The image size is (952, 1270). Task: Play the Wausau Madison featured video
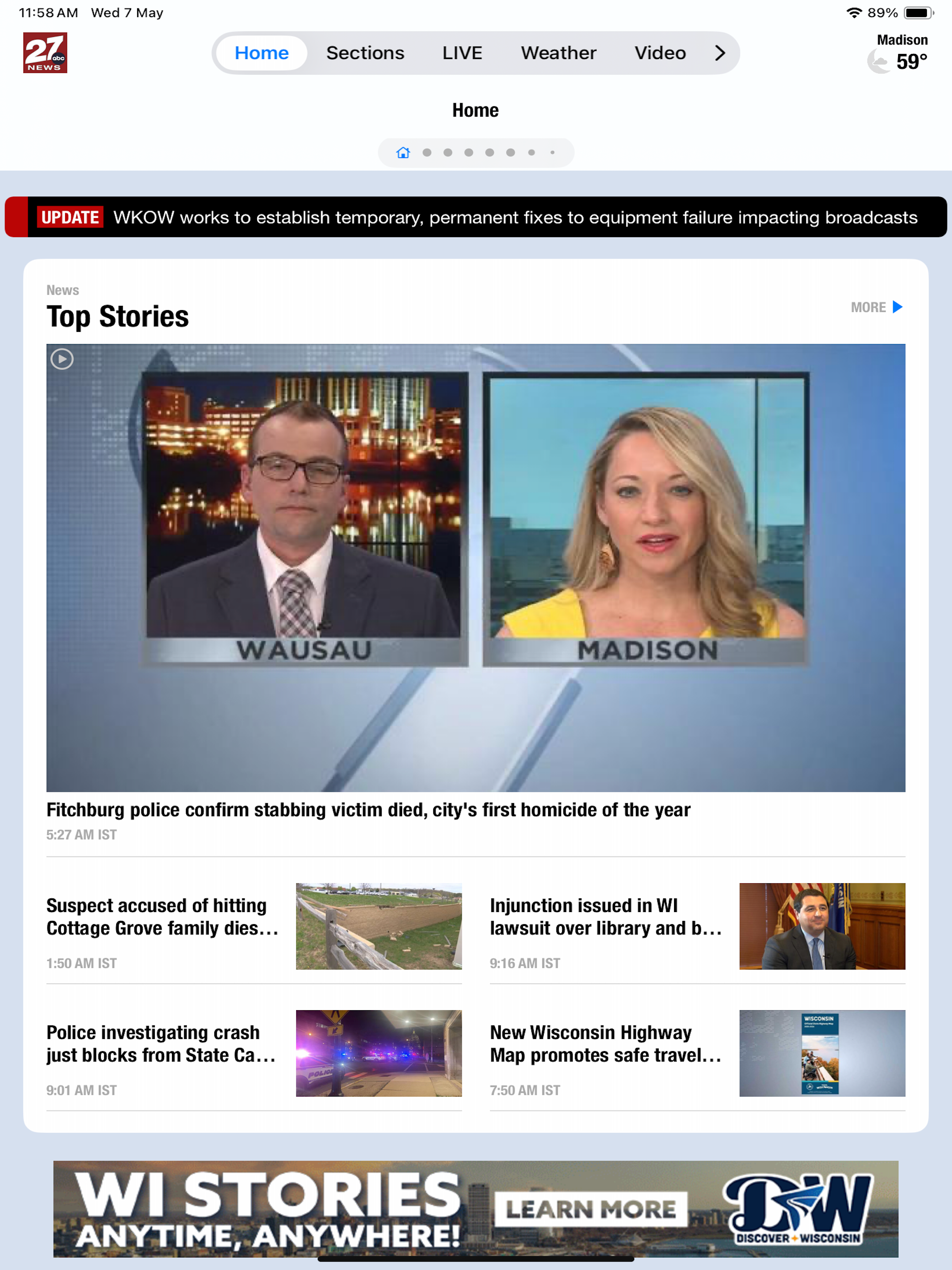pos(476,567)
